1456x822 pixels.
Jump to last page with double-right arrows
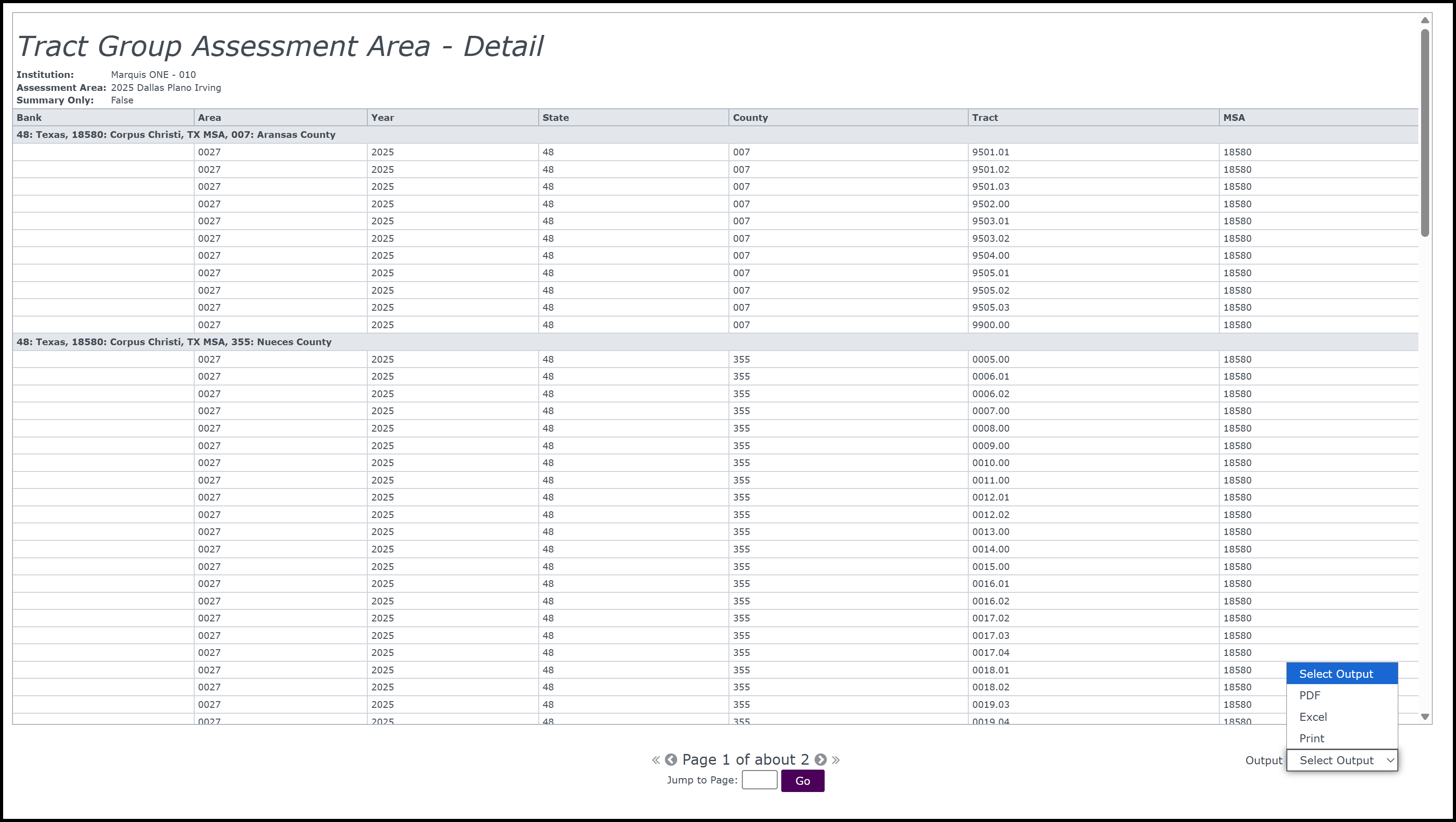(x=836, y=760)
